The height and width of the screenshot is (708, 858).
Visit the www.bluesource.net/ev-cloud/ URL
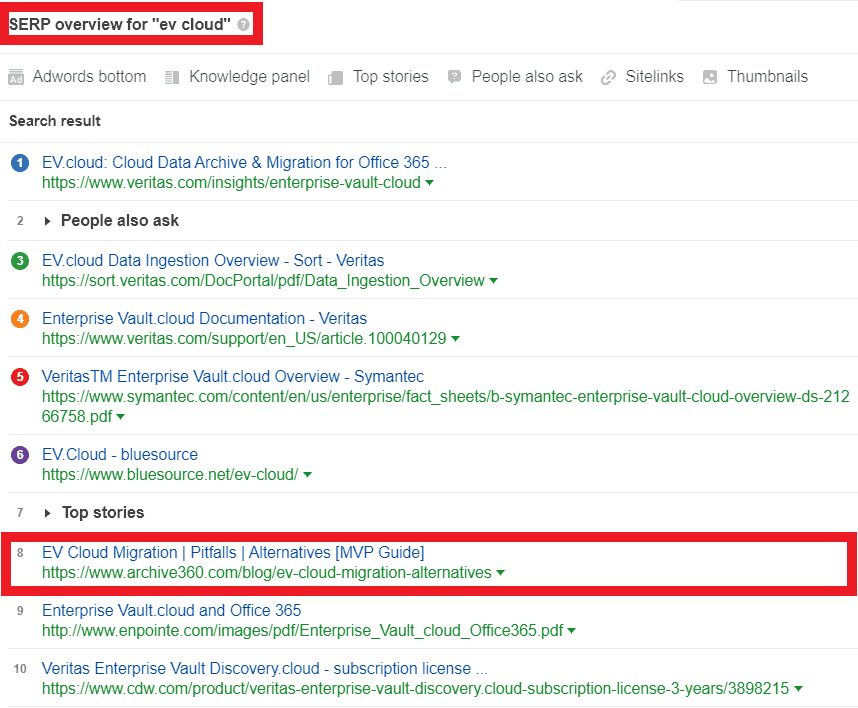coord(170,475)
